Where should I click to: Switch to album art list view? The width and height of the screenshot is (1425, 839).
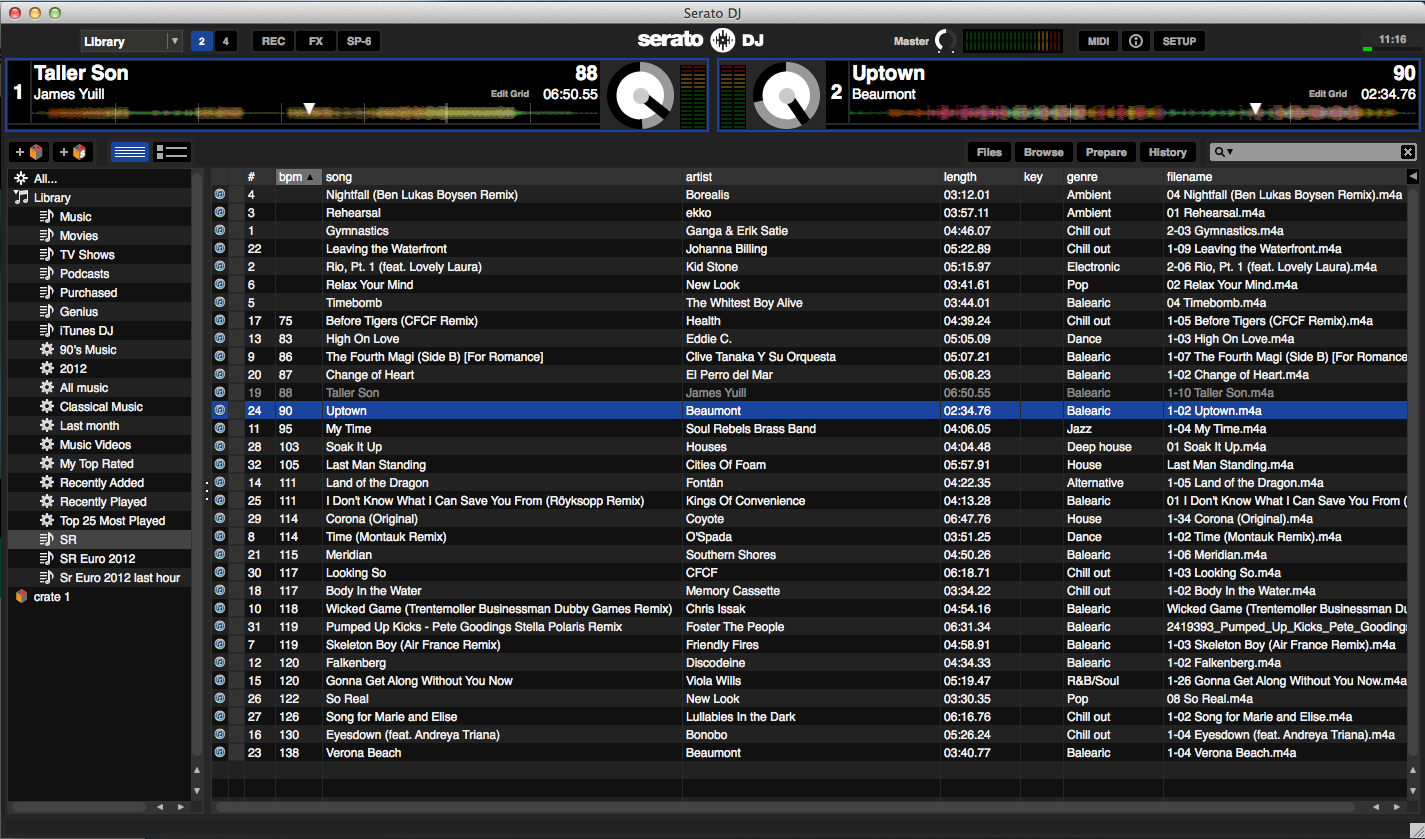click(x=172, y=152)
